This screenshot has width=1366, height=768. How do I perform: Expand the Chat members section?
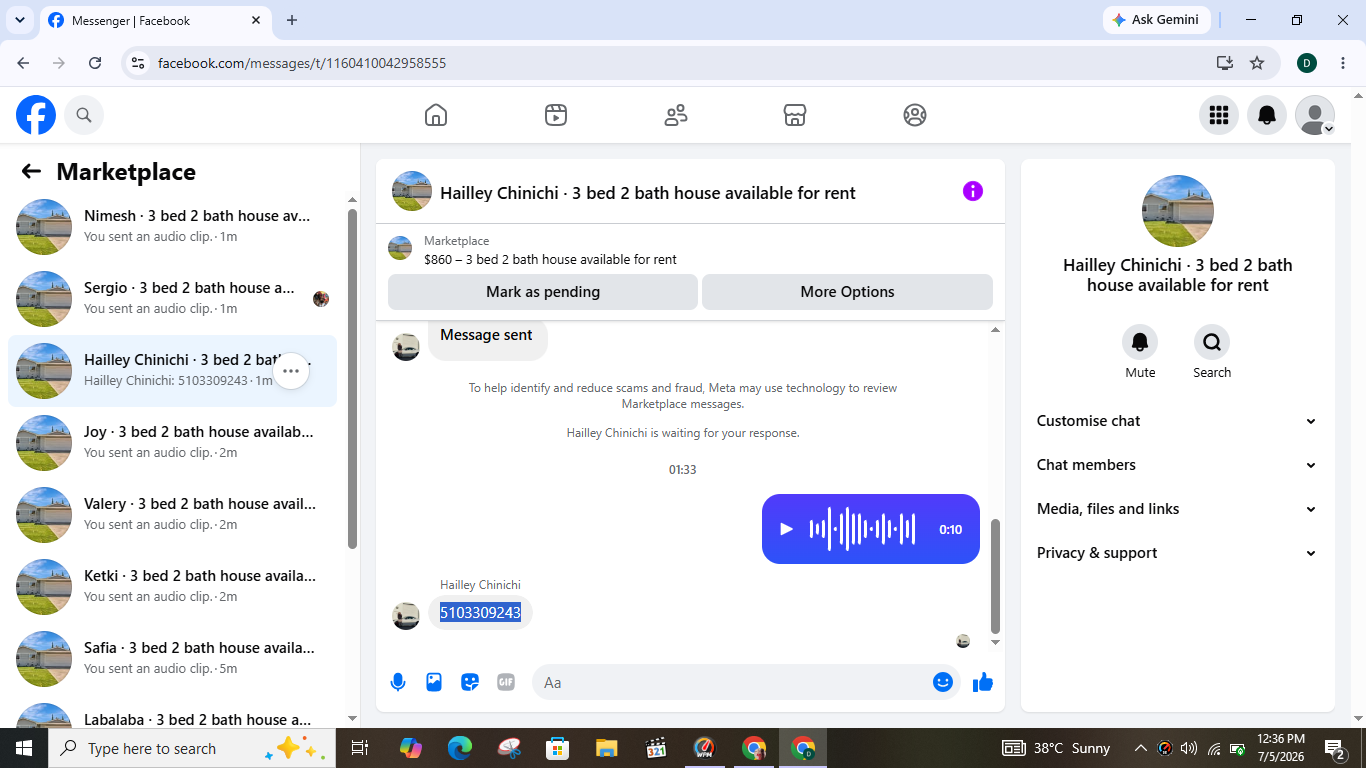click(x=1177, y=465)
